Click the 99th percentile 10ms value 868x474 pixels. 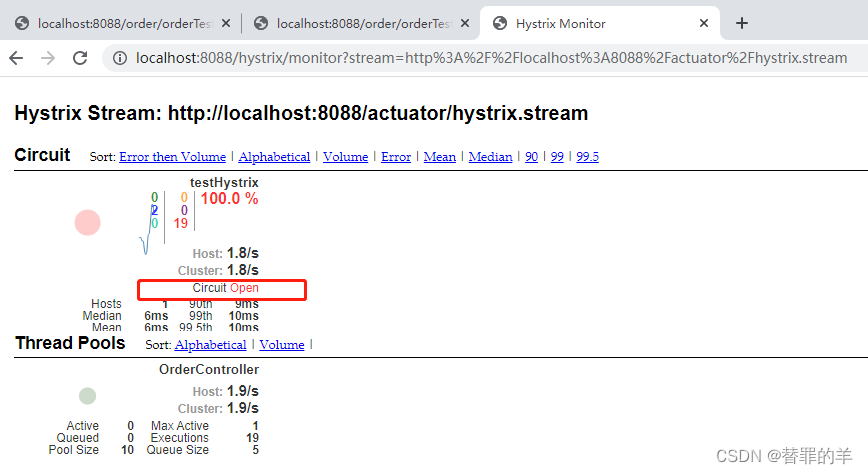tap(244, 316)
